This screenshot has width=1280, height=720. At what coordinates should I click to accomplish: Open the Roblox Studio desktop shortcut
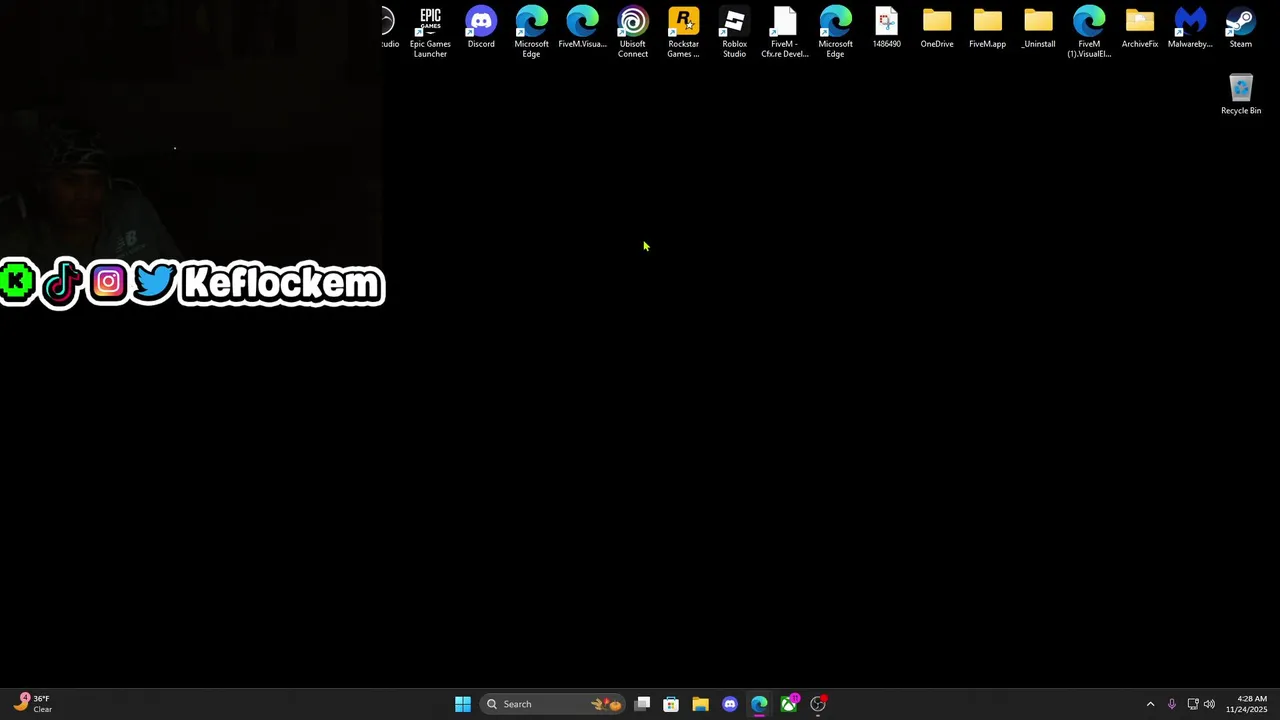(x=734, y=32)
